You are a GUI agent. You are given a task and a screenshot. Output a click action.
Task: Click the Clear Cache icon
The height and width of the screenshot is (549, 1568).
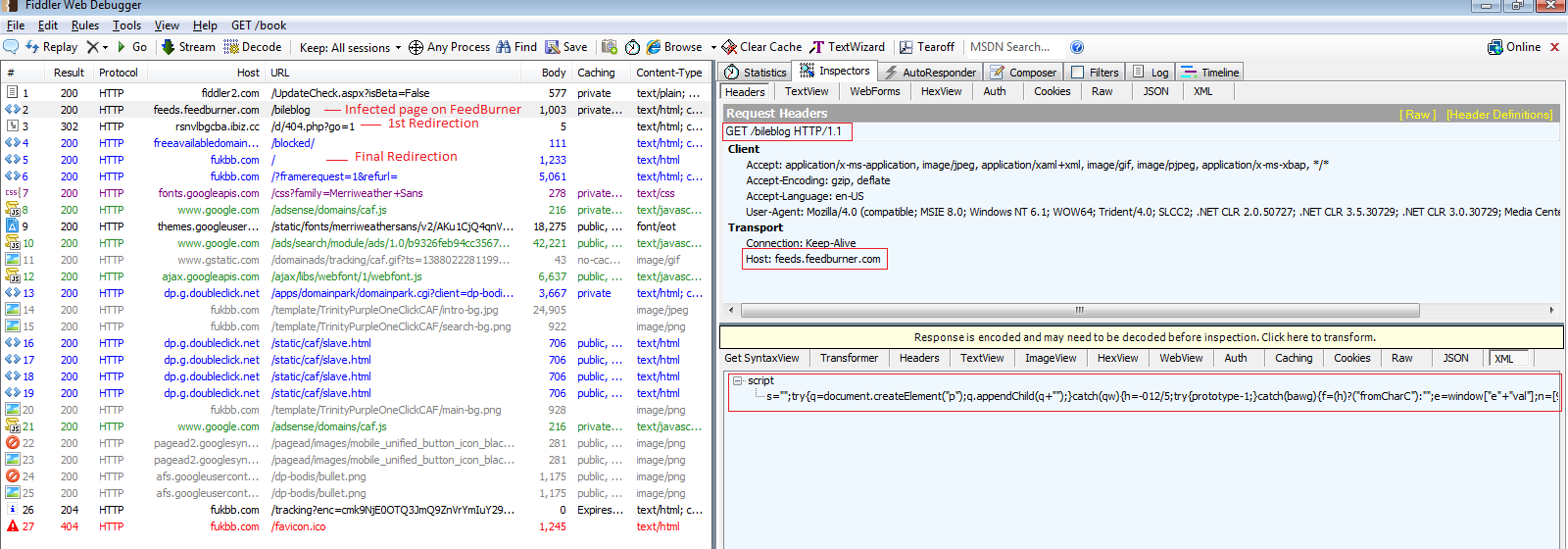(729, 47)
